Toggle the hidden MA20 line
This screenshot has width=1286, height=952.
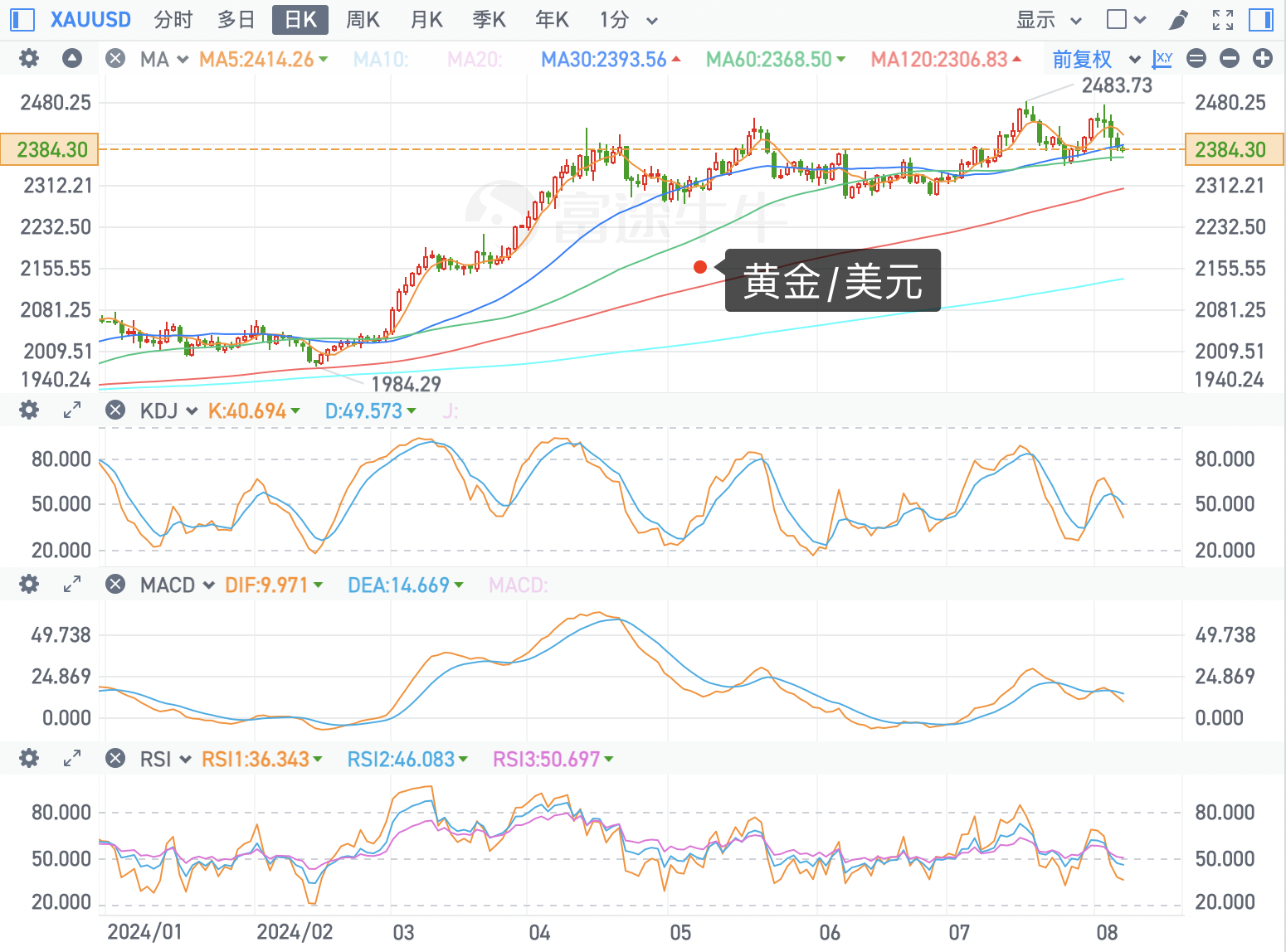[475, 59]
